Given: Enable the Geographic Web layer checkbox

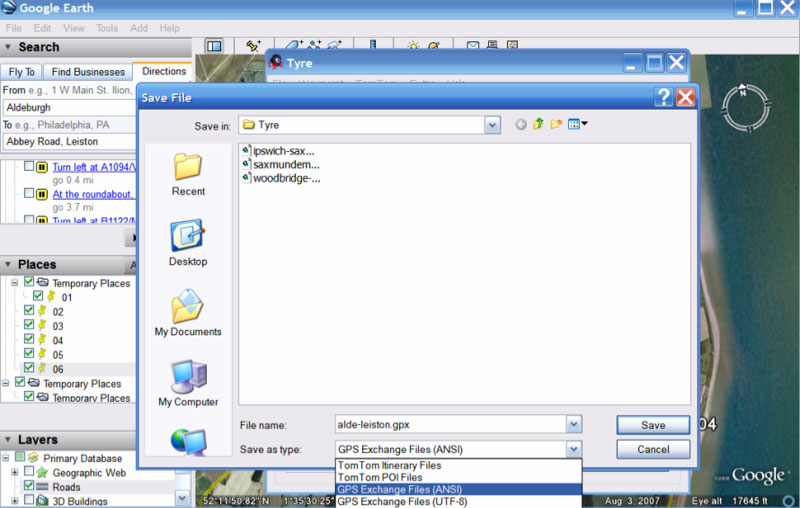Looking at the screenshot, I should point(29,471).
